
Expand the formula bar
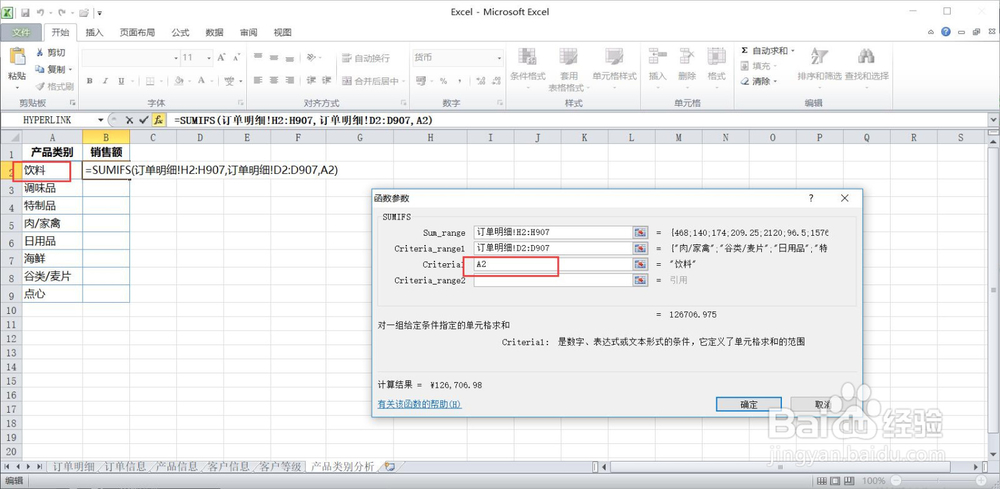coord(994,120)
